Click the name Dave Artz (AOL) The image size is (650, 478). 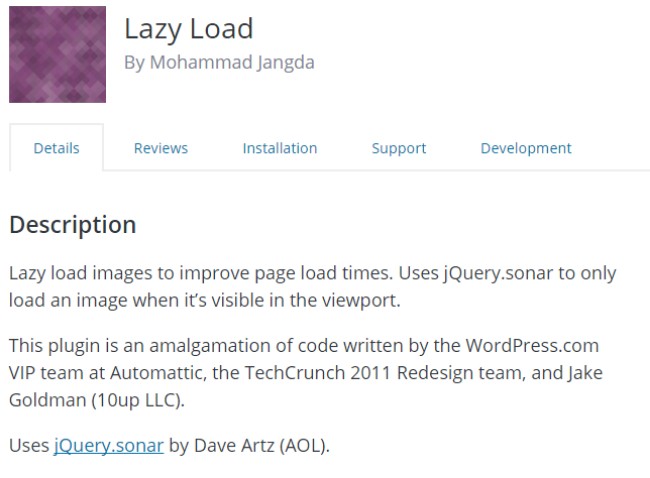[262, 446]
